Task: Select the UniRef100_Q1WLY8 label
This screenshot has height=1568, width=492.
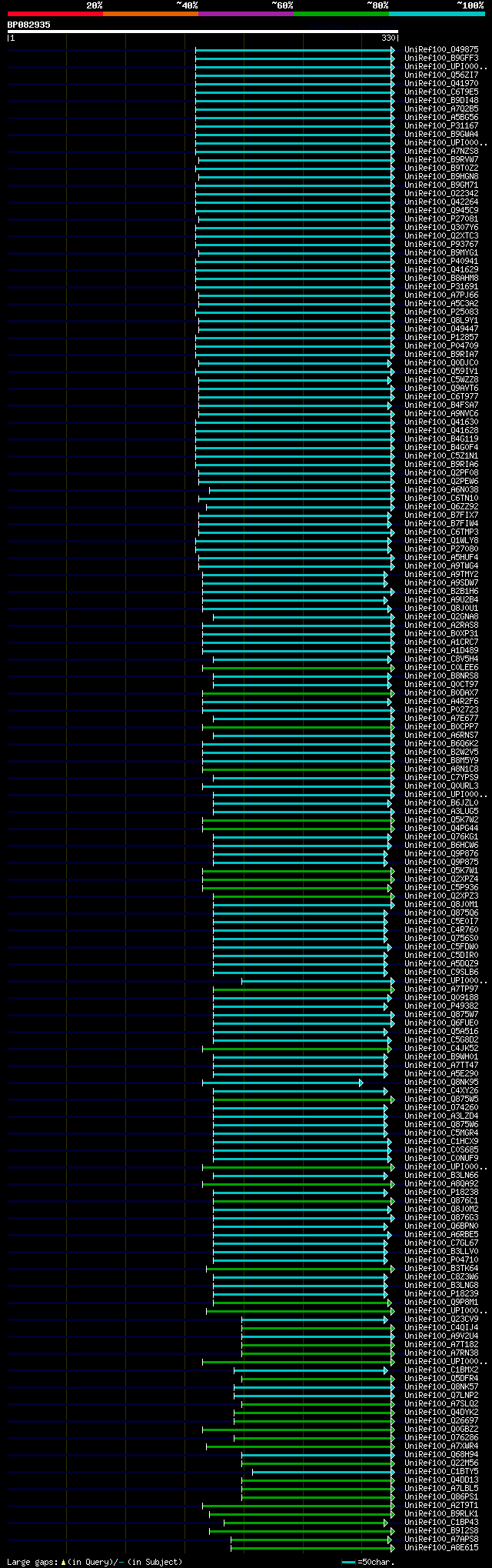Action: coord(441,540)
